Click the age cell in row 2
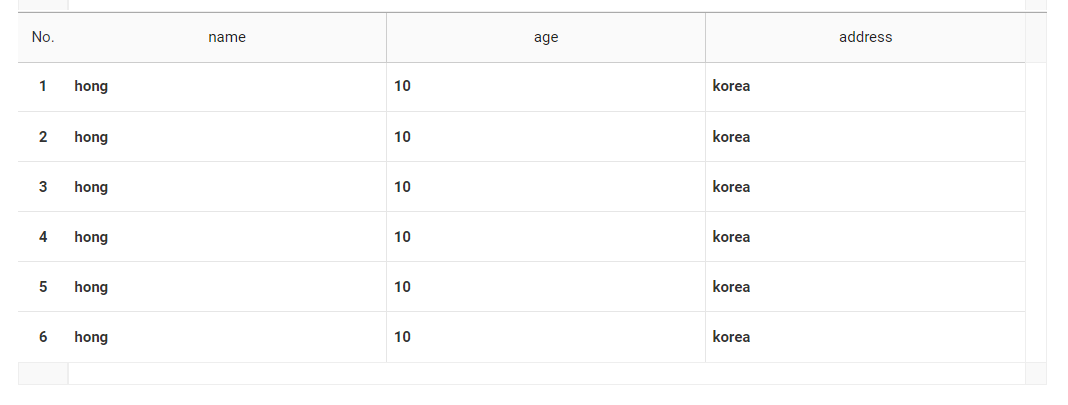 pos(546,137)
